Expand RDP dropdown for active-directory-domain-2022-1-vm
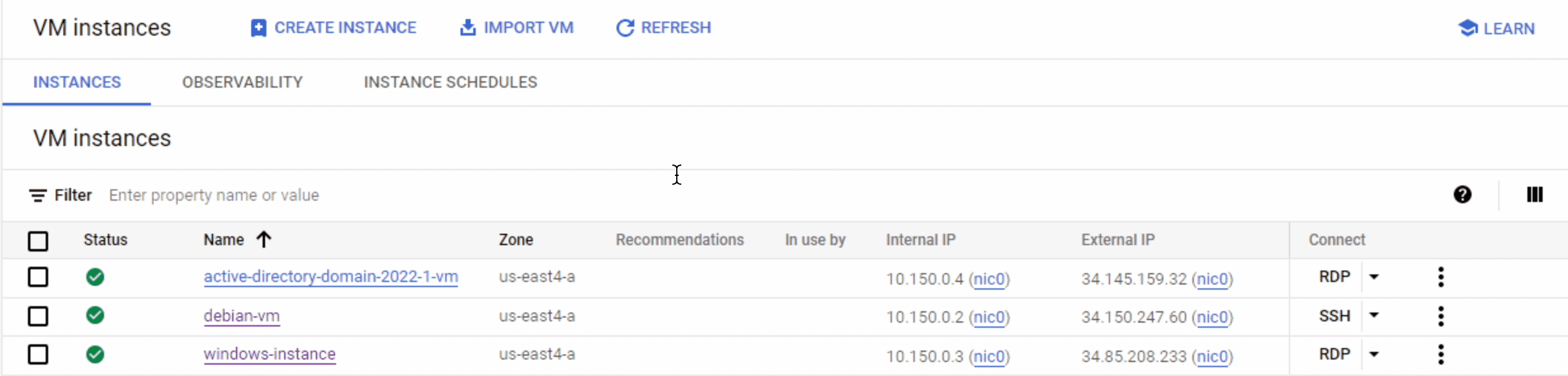The image size is (1568, 376). (x=1374, y=277)
